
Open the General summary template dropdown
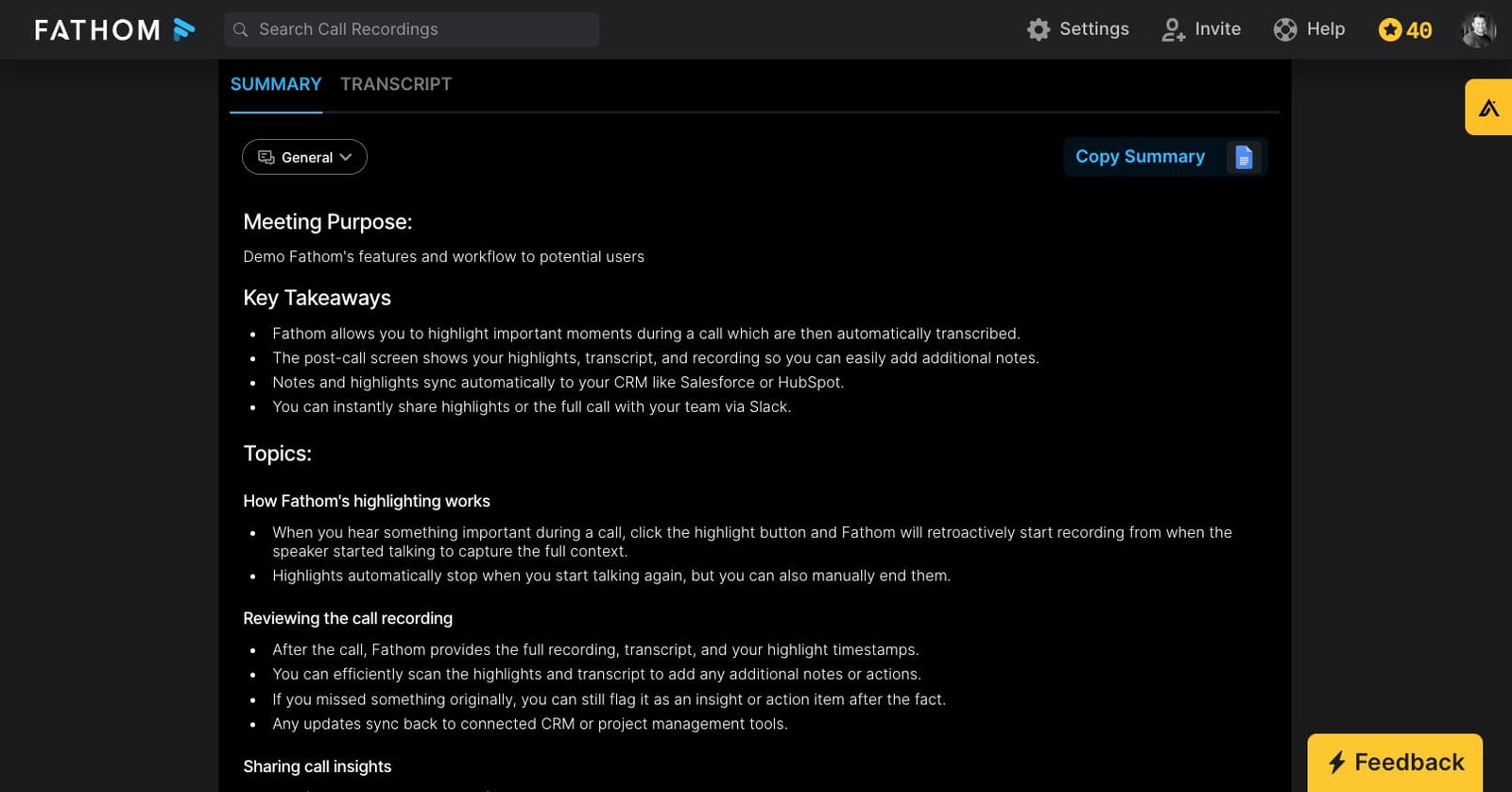point(304,157)
